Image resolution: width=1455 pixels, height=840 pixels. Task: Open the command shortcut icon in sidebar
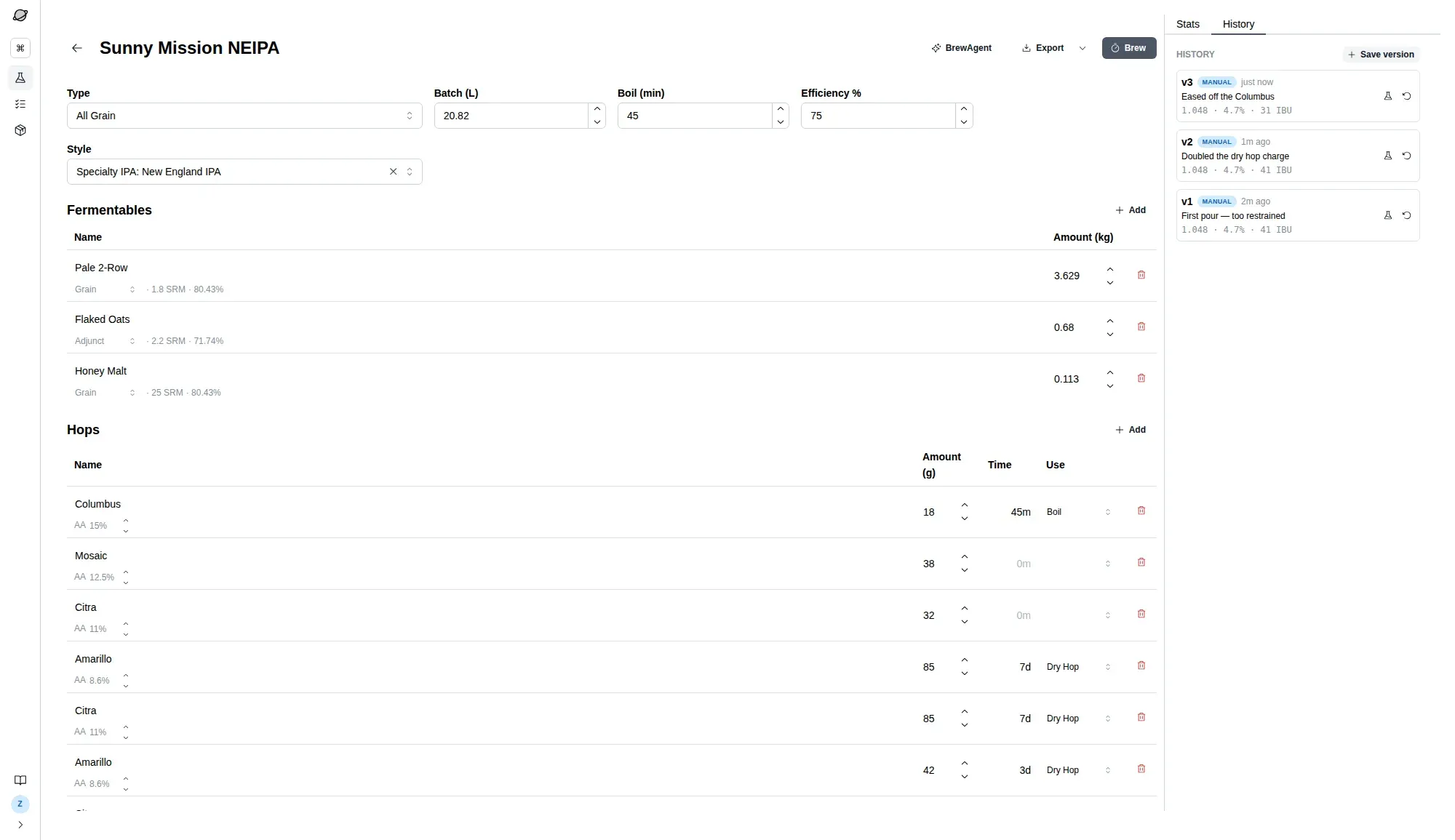(20, 48)
